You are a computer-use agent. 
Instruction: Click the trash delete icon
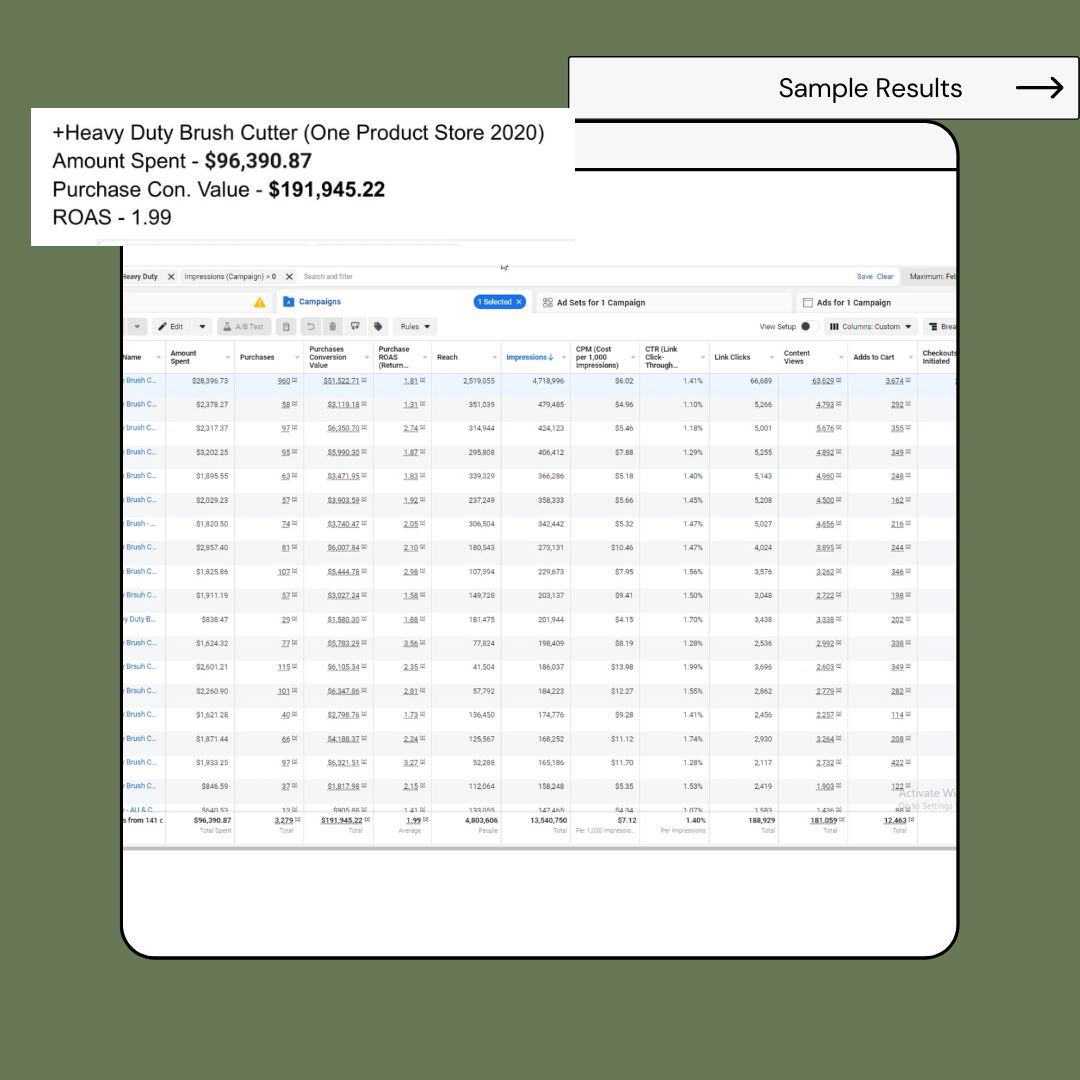click(333, 326)
